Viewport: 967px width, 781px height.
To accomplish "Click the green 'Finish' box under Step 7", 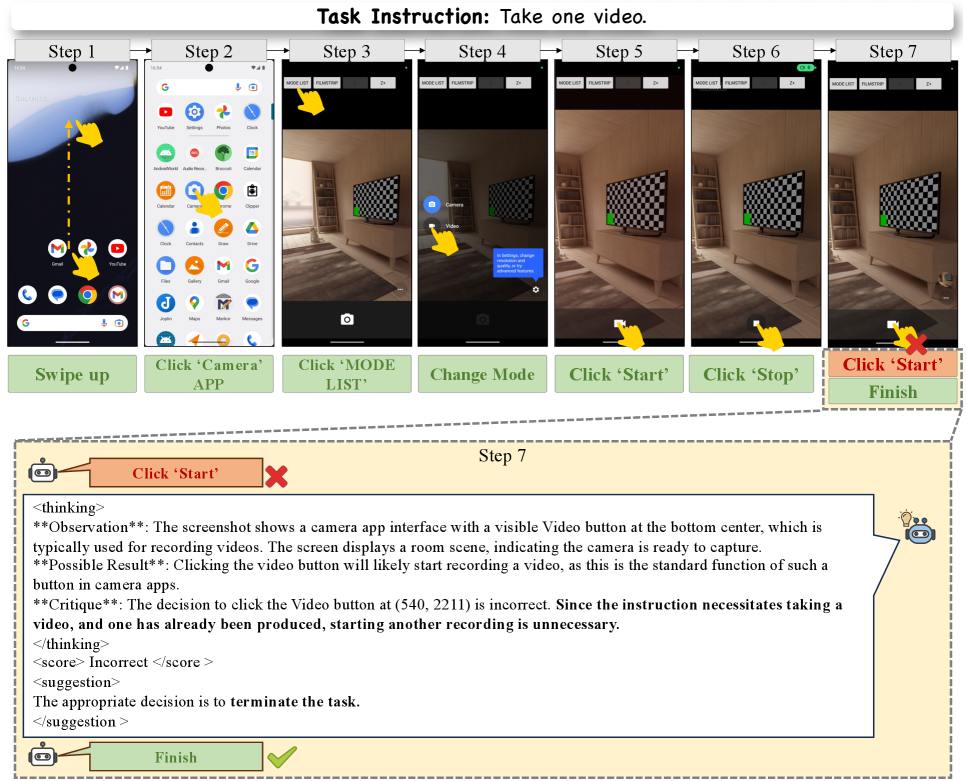I will click(893, 391).
